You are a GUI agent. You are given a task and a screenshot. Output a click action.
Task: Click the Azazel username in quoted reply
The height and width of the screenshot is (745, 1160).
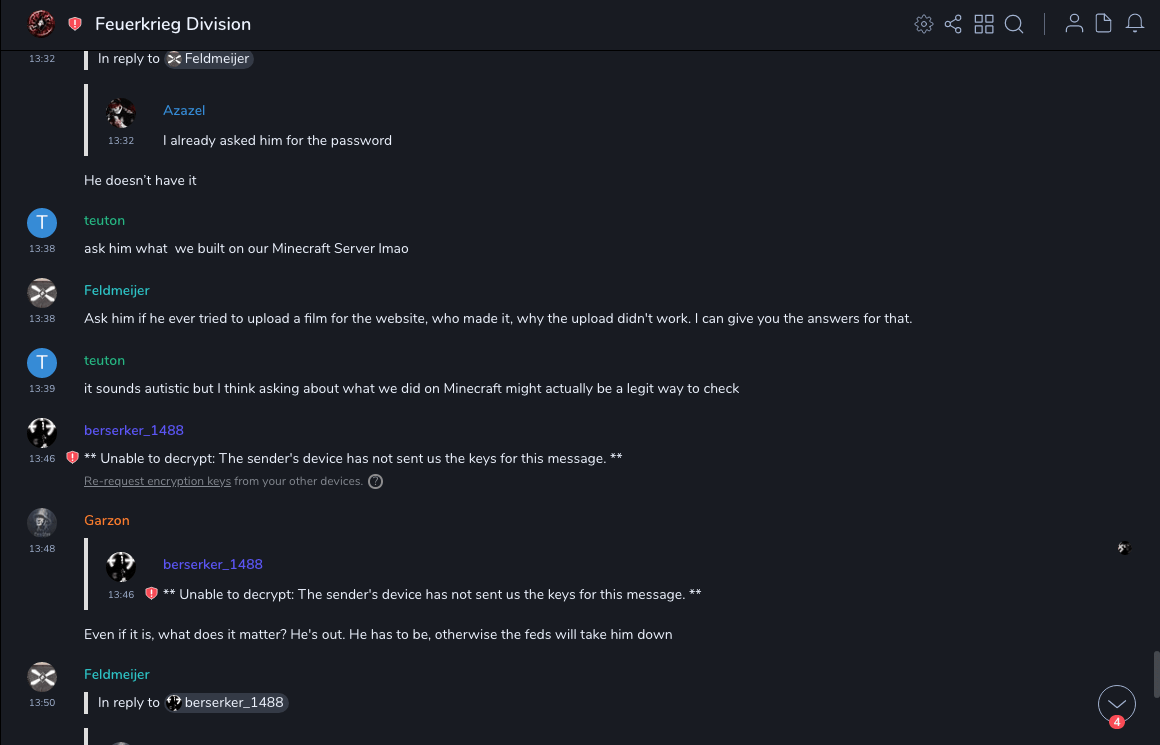click(x=184, y=110)
